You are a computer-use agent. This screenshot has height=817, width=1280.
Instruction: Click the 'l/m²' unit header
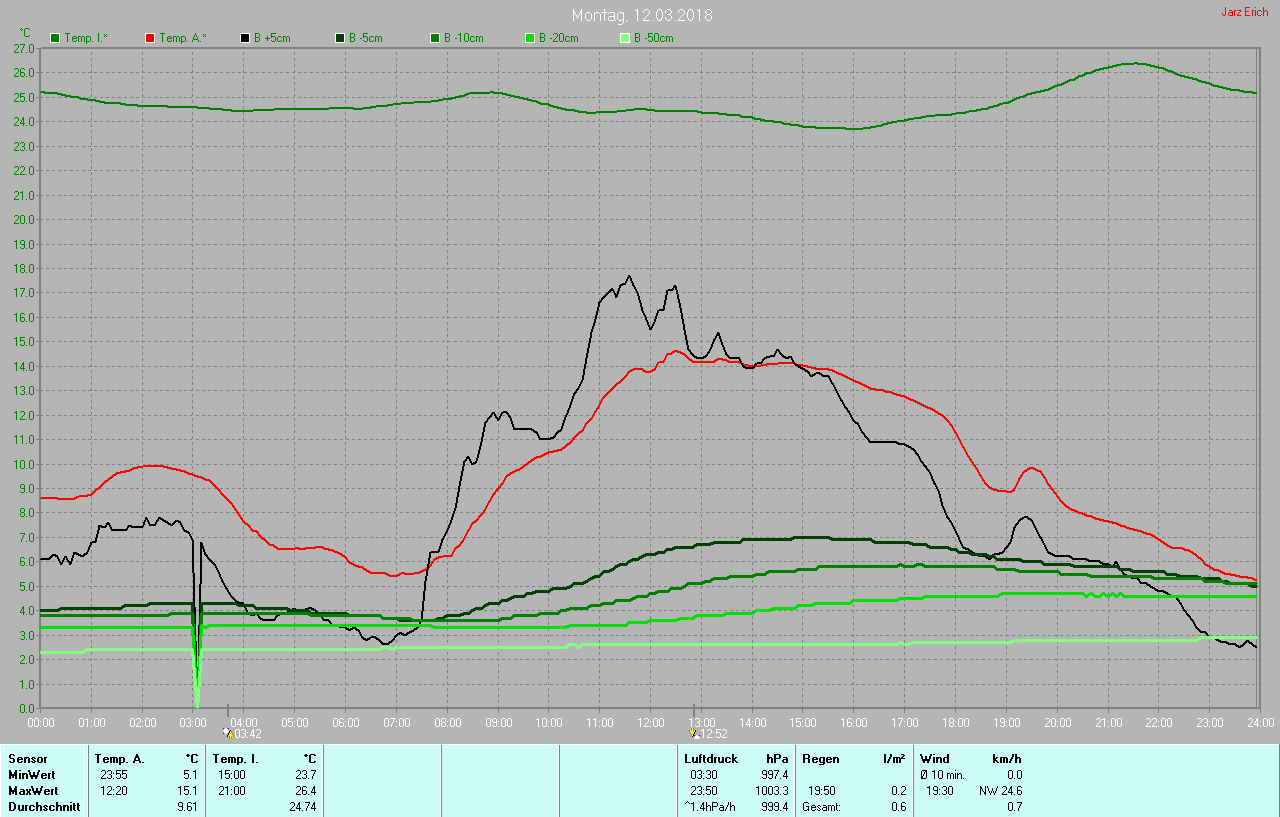893,759
